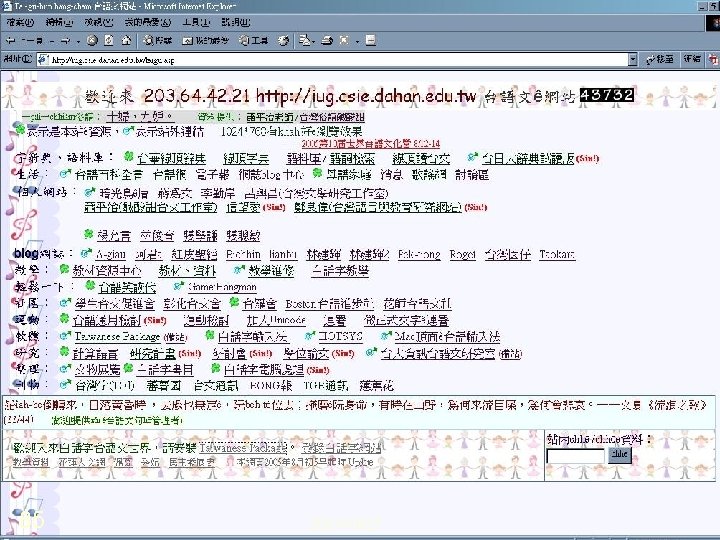The image size is (720, 540).
Task: Open the Boston Taiwanese group link
Action: [329, 304]
